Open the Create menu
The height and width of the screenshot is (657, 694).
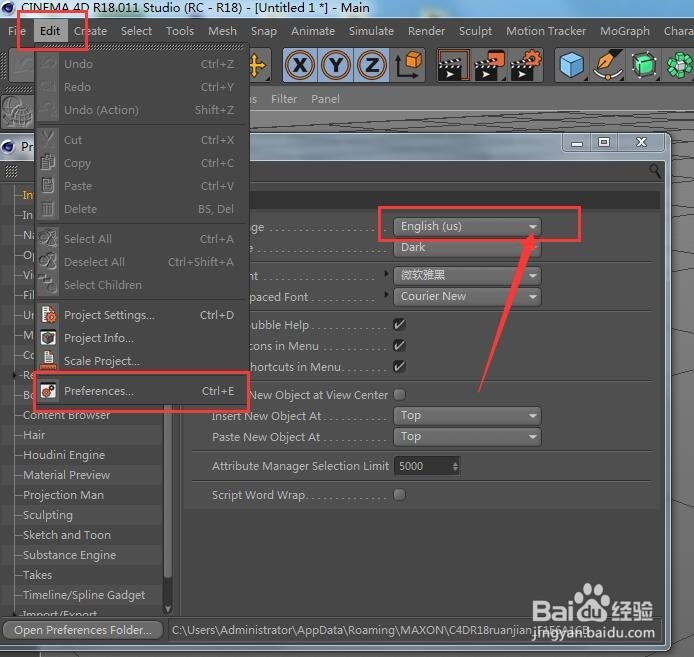coord(90,31)
